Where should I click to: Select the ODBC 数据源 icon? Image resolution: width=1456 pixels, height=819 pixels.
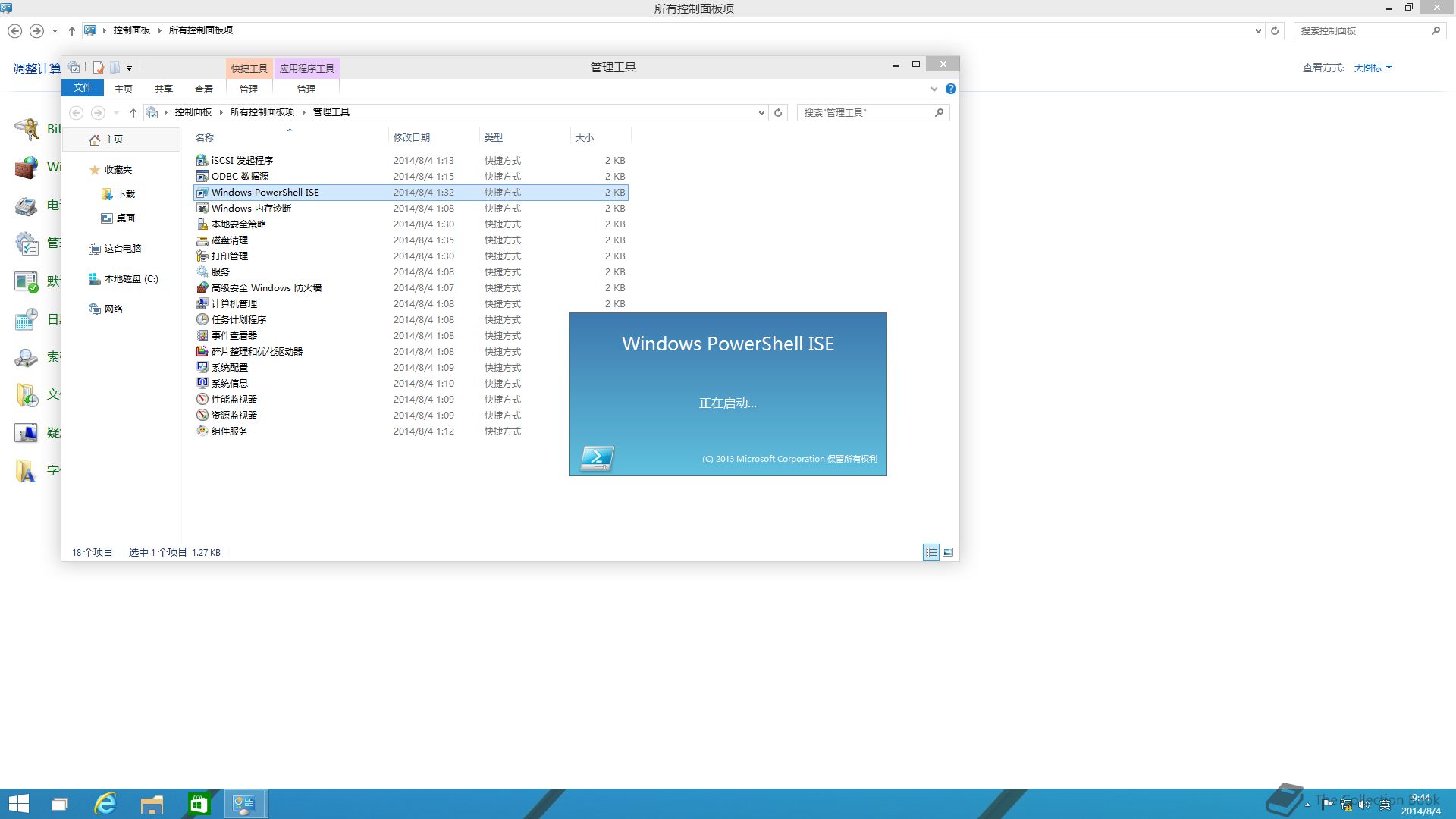(202, 176)
